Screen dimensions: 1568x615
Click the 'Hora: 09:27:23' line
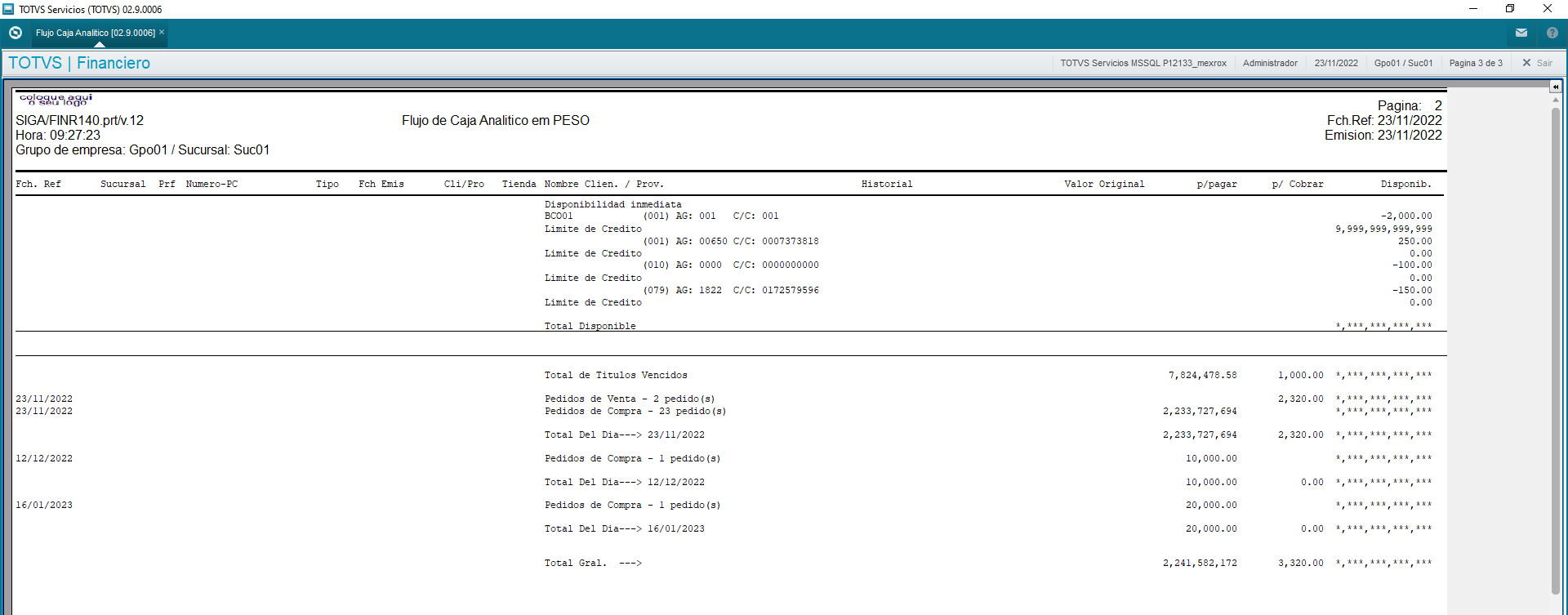[x=58, y=136]
